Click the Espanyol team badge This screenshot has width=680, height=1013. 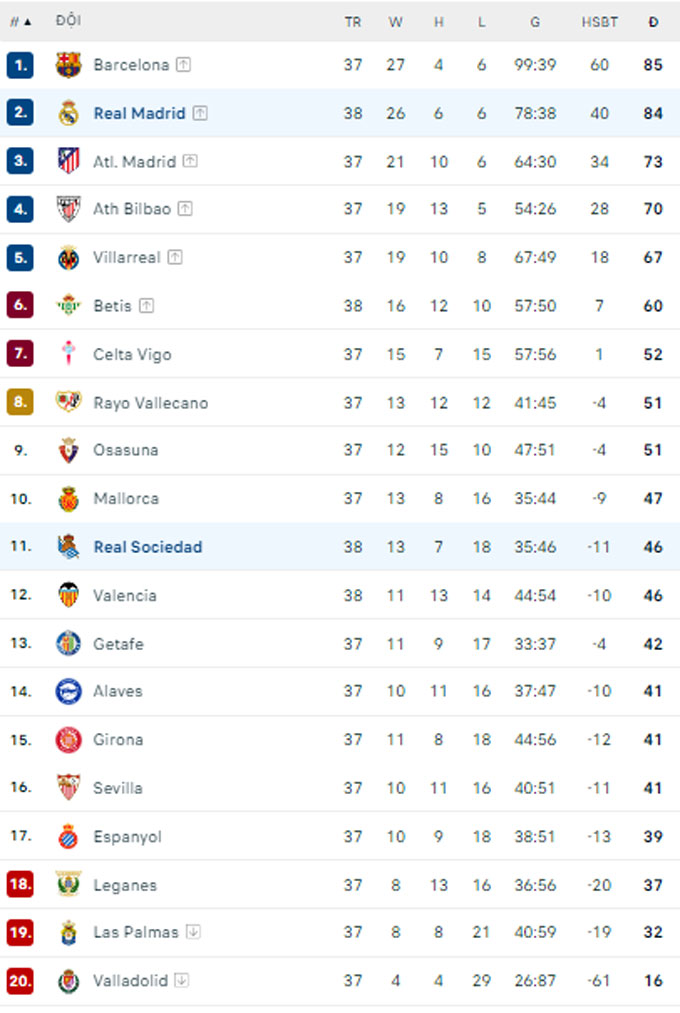[x=68, y=836]
